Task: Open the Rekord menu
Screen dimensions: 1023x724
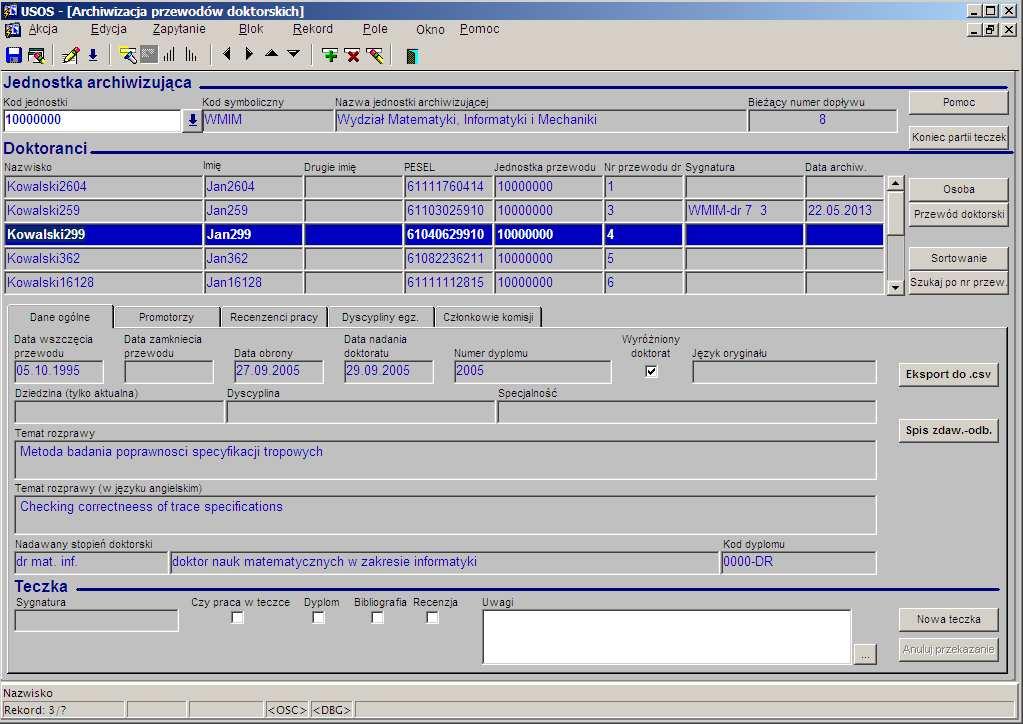Action: (313, 29)
